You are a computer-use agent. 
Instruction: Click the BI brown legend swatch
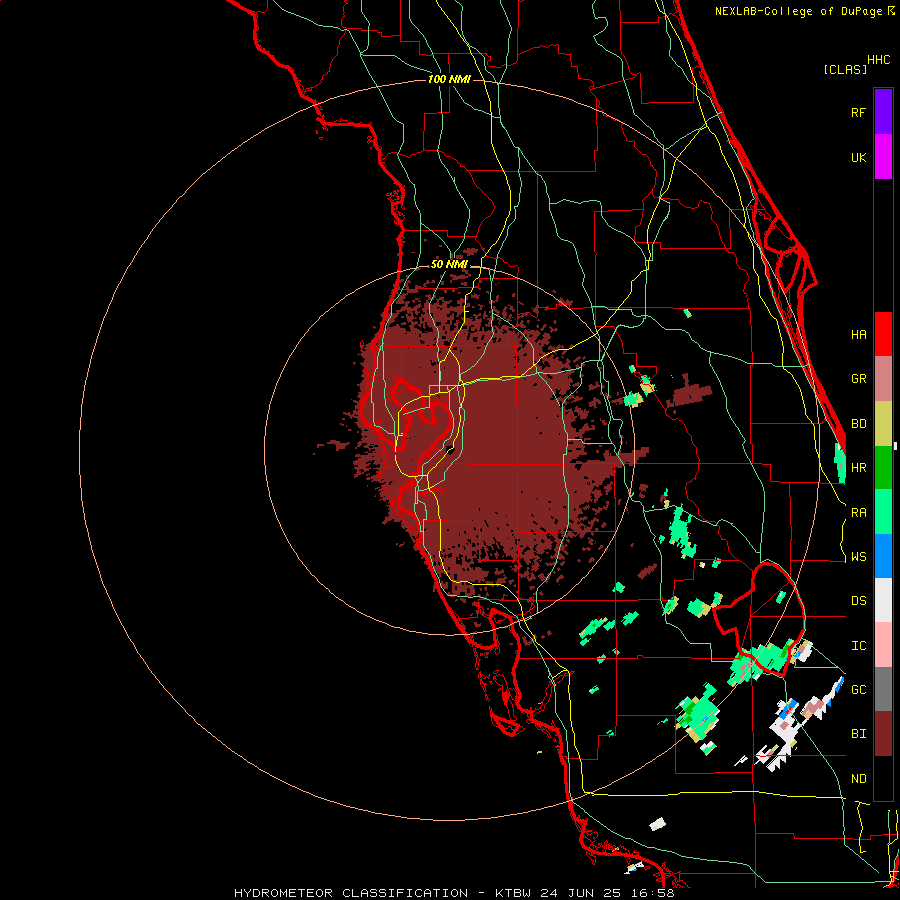point(883,734)
